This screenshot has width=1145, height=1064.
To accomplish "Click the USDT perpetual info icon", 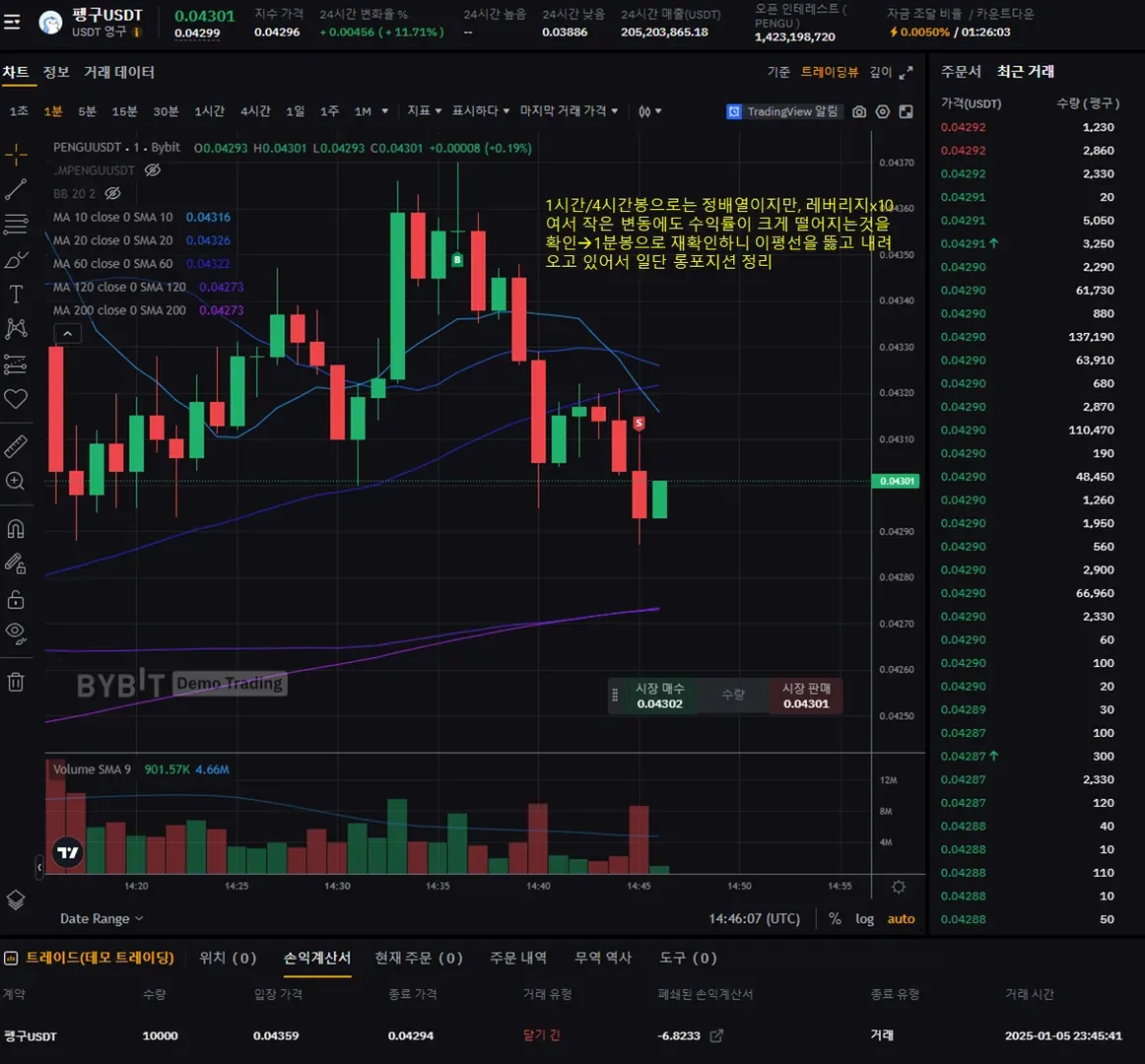I will (x=137, y=33).
